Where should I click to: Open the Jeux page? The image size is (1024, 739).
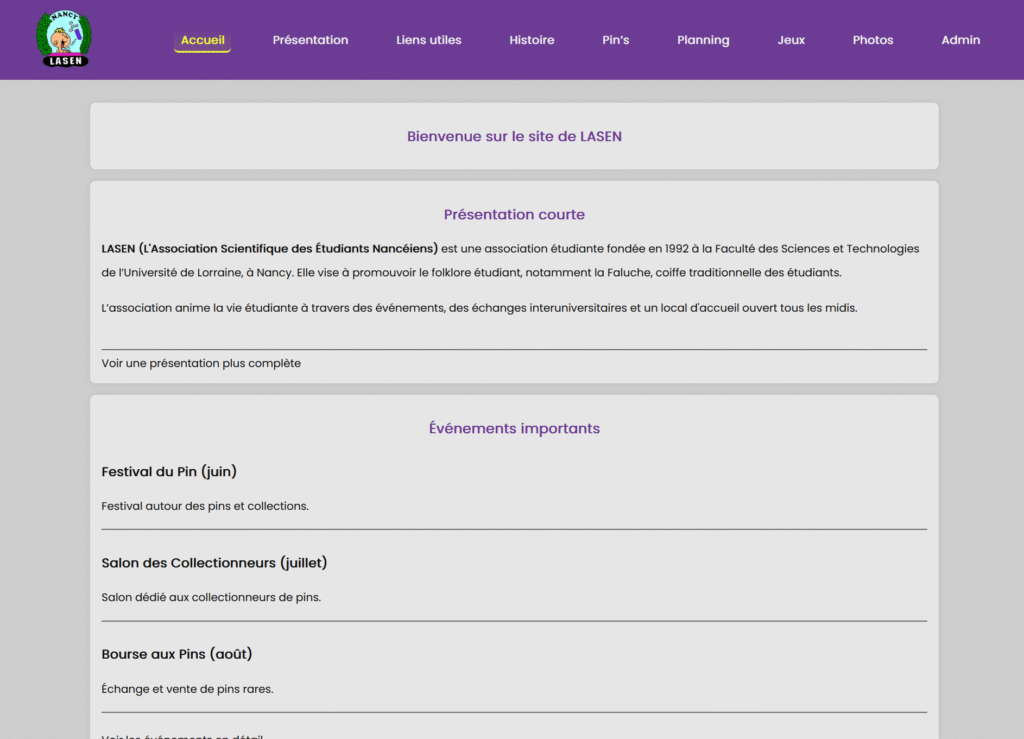pyautogui.click(x=790, y=40)
